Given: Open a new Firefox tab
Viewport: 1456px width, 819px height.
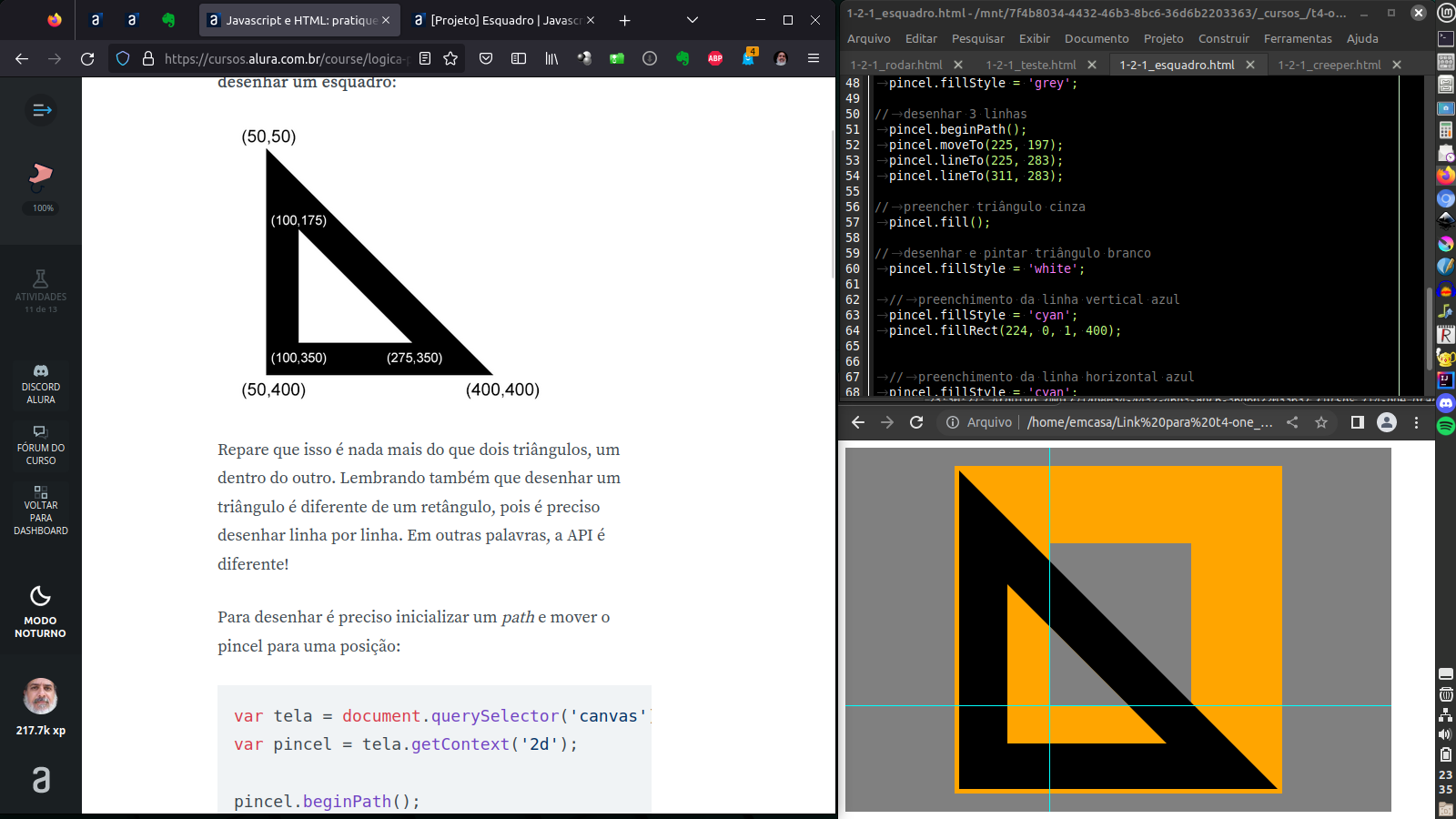Looking at the screenshot, I should click(624, 20).
